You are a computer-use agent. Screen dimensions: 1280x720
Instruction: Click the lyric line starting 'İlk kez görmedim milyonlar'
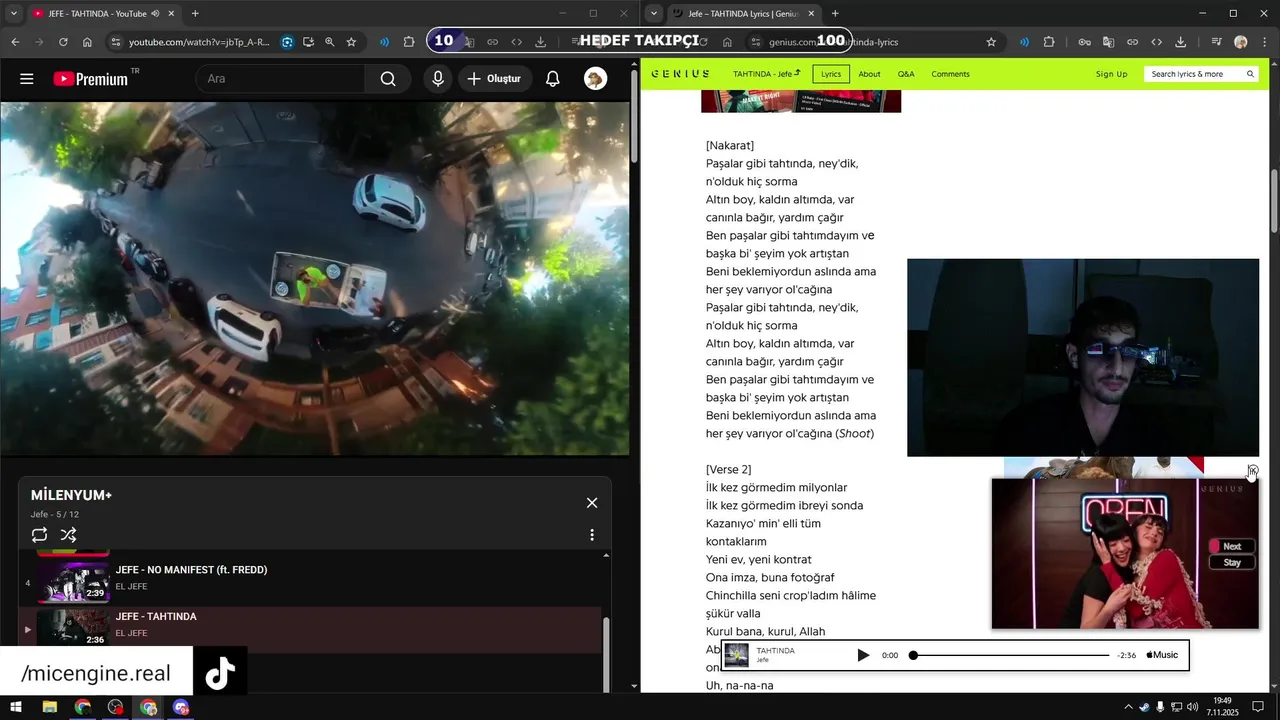click(x=777, y=487)
